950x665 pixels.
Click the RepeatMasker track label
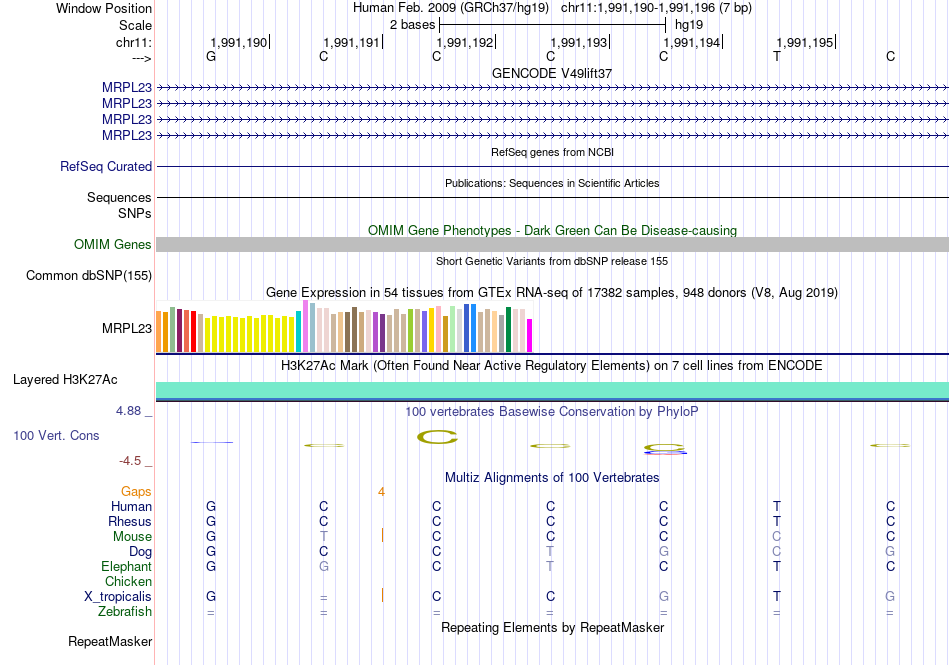(110, 641)
